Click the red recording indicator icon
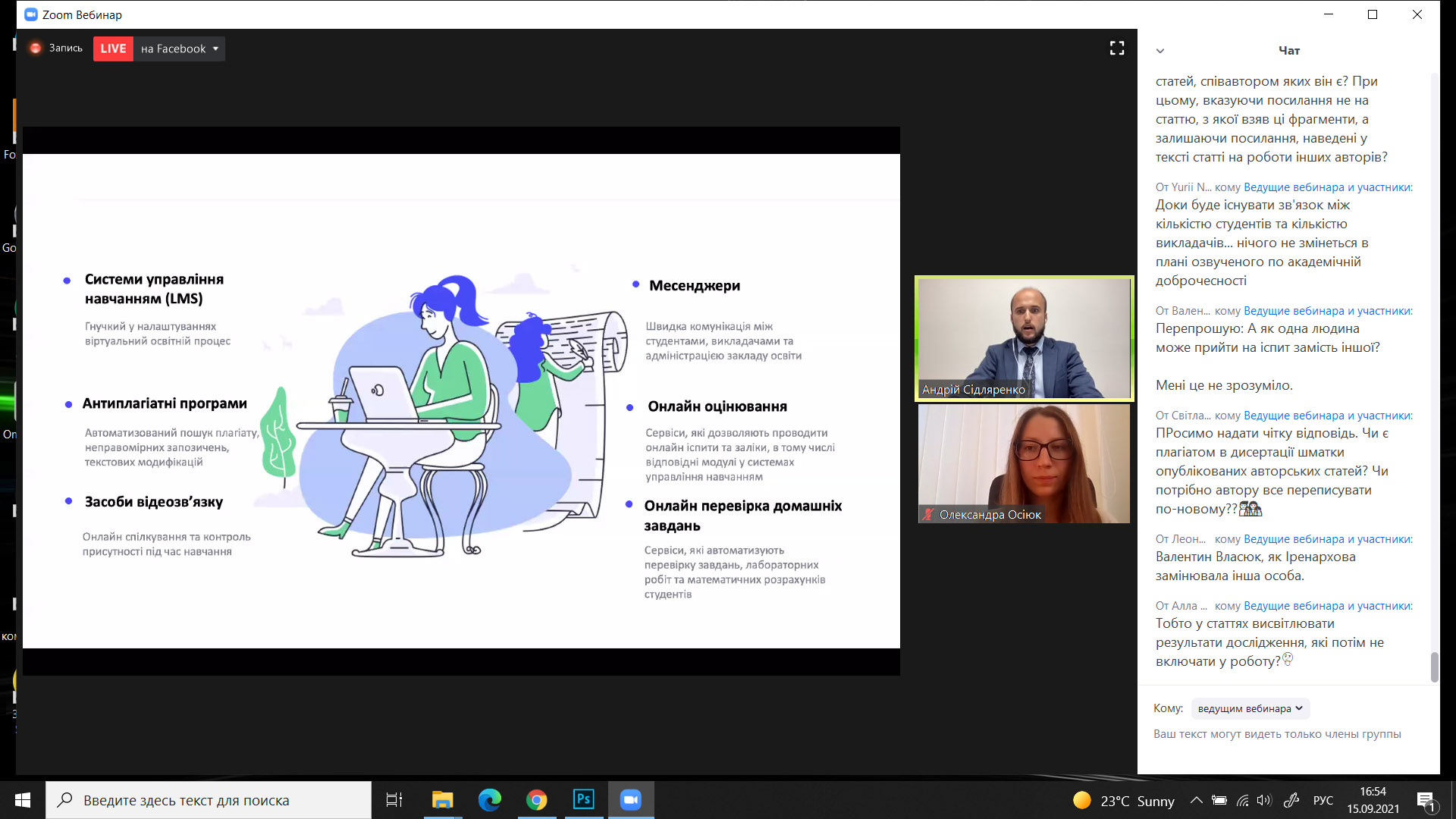The image size is (1456, 819). [35, 49]
